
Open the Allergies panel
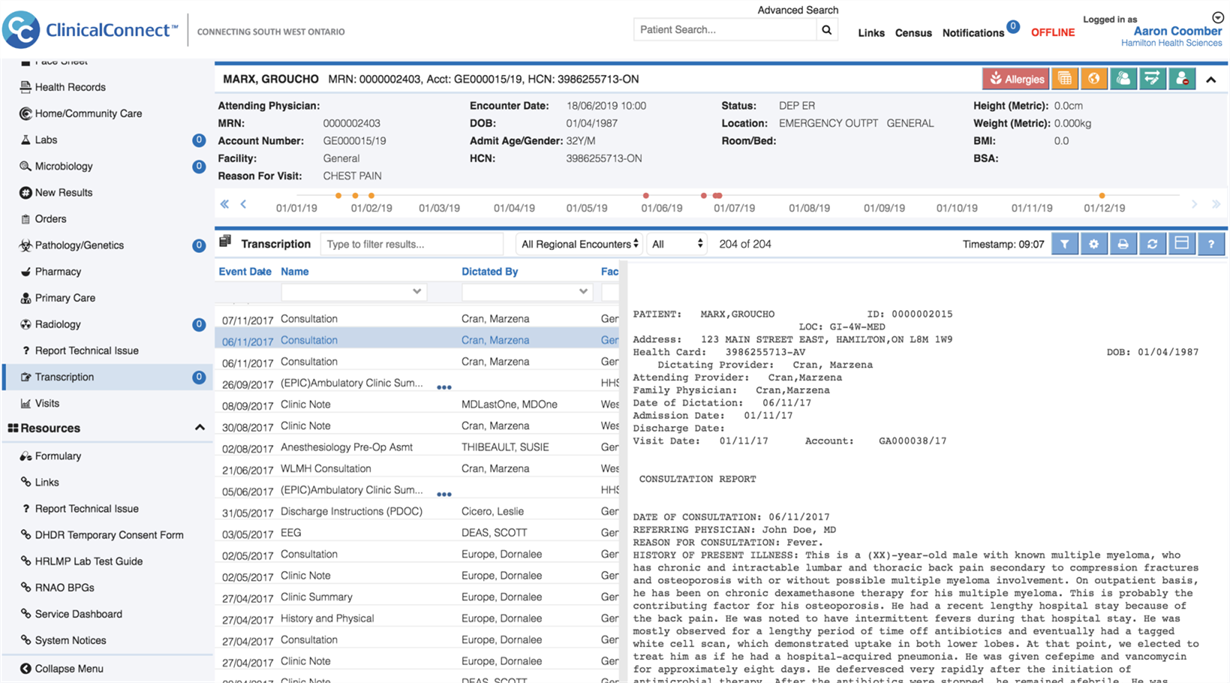tap(1015, 79)
